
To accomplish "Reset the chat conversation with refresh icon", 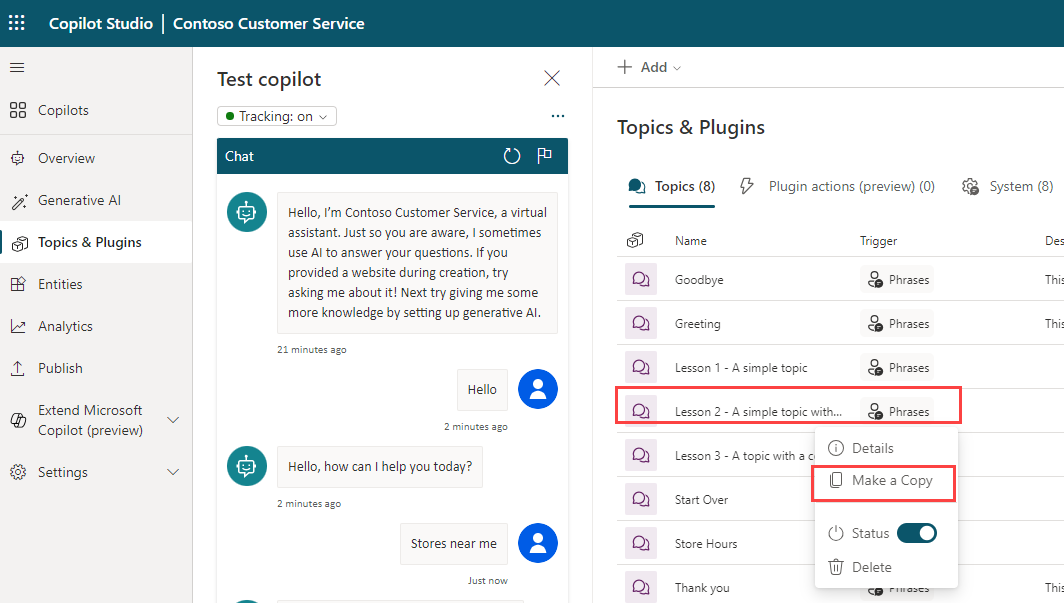I will pyautogui.click(x=512, y=156).
